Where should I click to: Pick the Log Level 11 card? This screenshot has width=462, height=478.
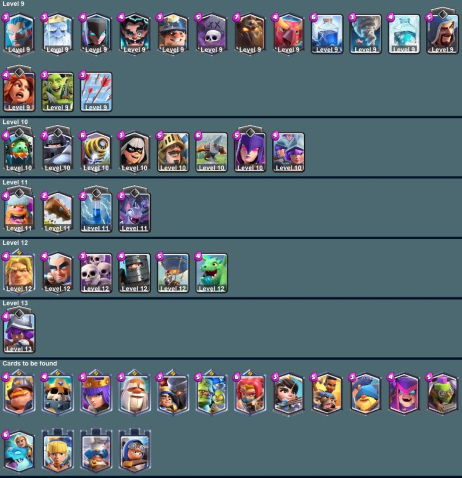57,212
